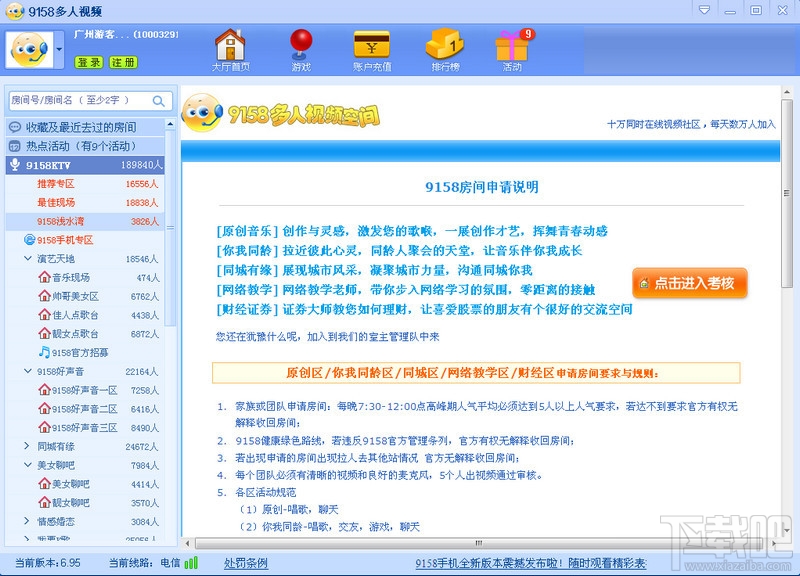Viewport: 800px width, 576px height.
Task: Open 9158手机专区 entry
Action: [65, 240]
